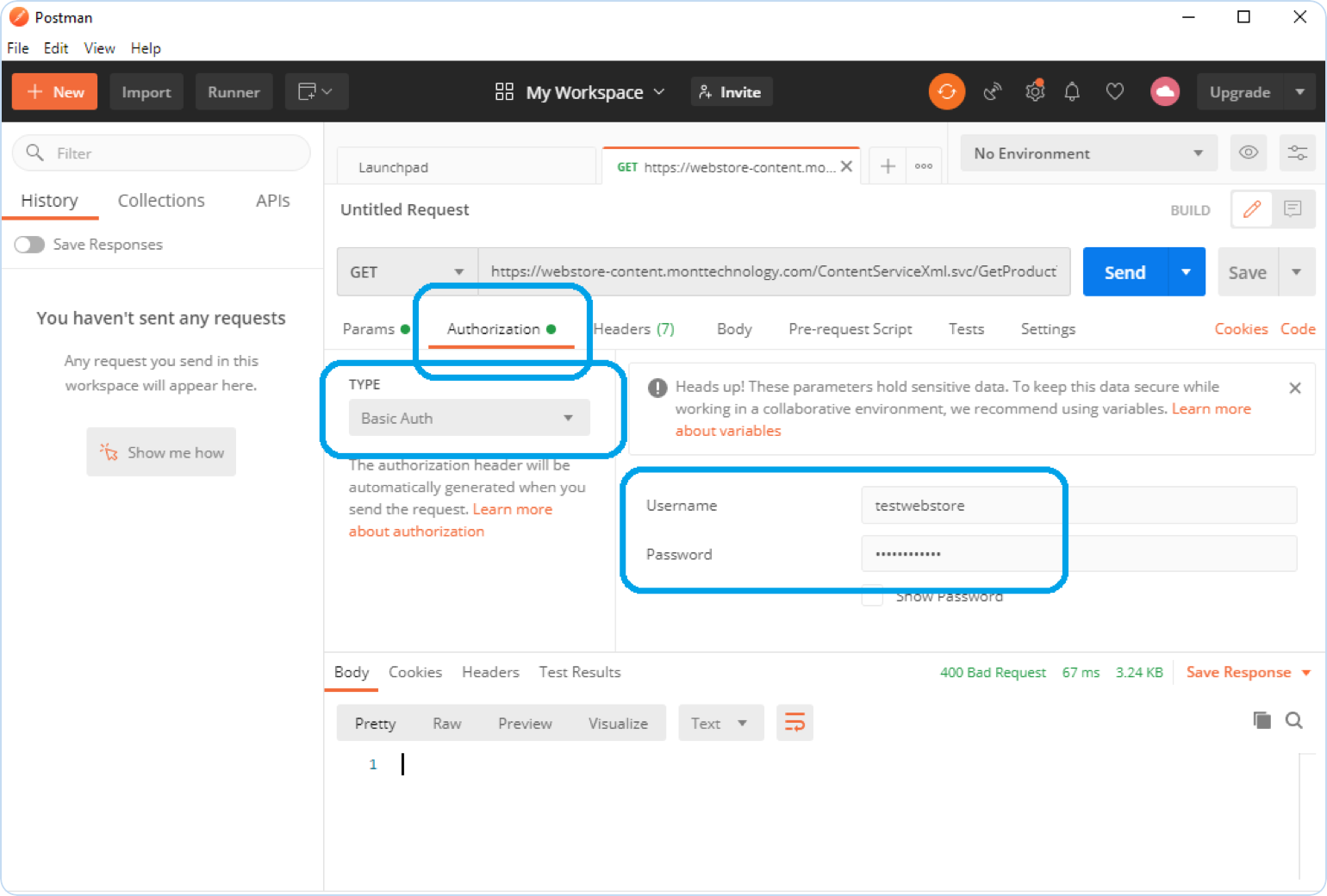Expand the Basic Auth type dropdown
The image size is (1327, 896).
(469, 418)
